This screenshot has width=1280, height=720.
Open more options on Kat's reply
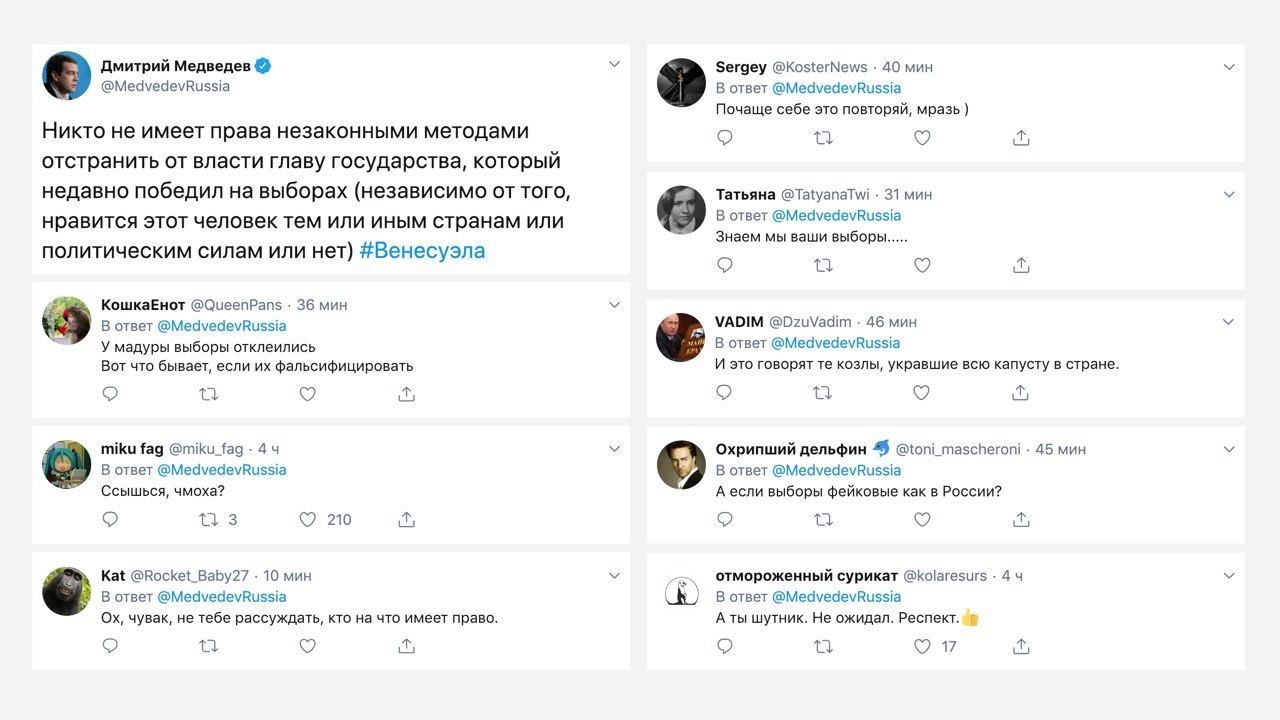tap(615, 576)
